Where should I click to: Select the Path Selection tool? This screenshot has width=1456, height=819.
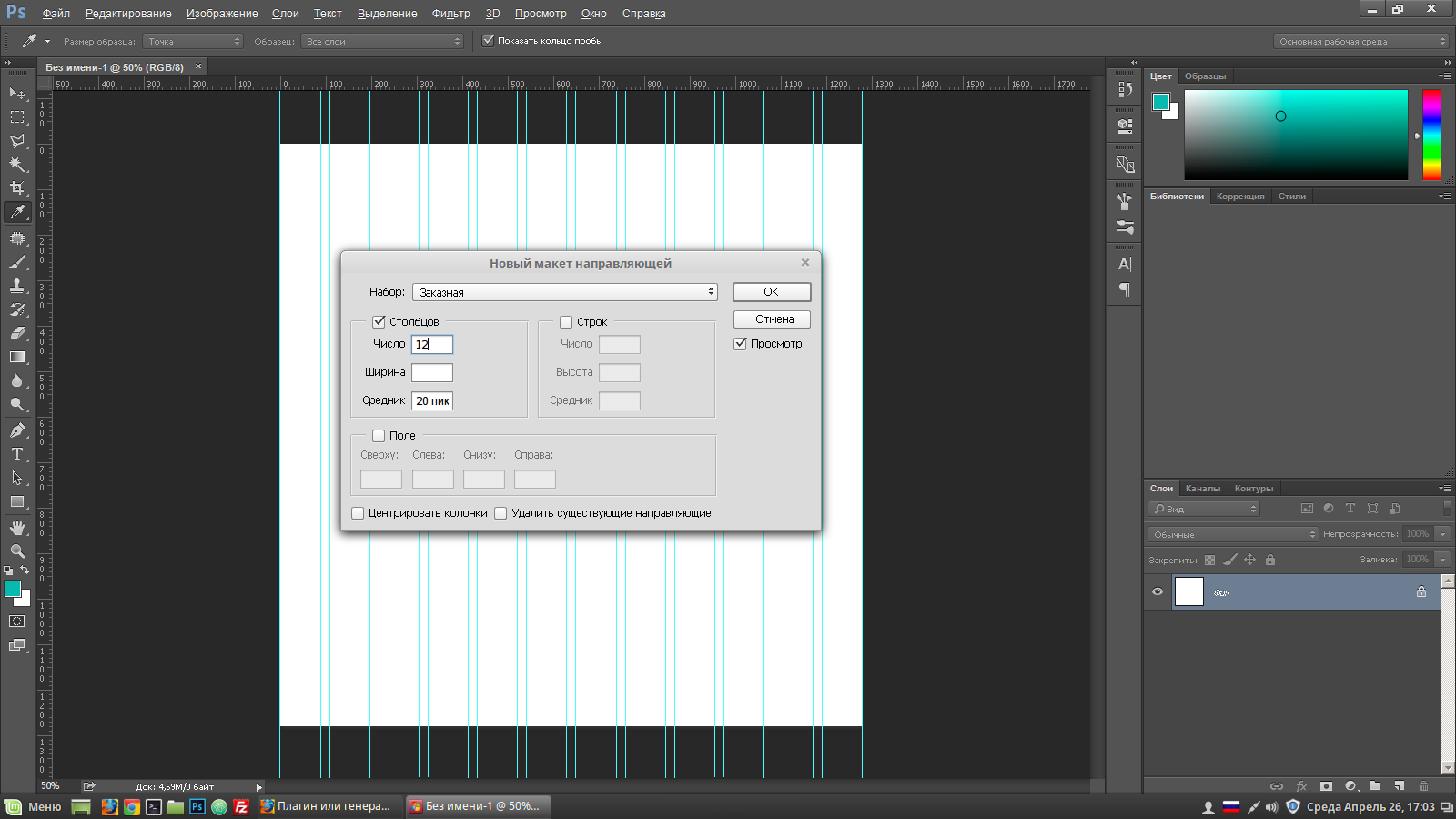17,478
